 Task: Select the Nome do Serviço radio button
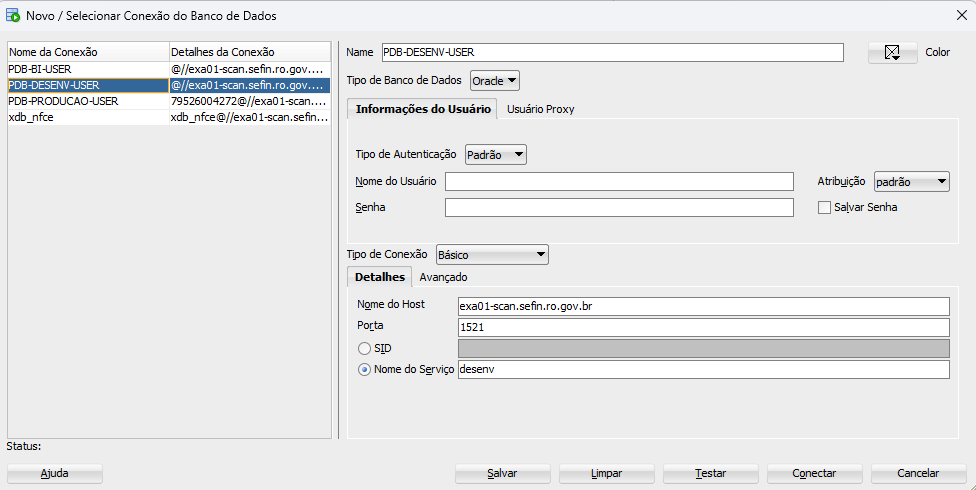coord(364,369)
